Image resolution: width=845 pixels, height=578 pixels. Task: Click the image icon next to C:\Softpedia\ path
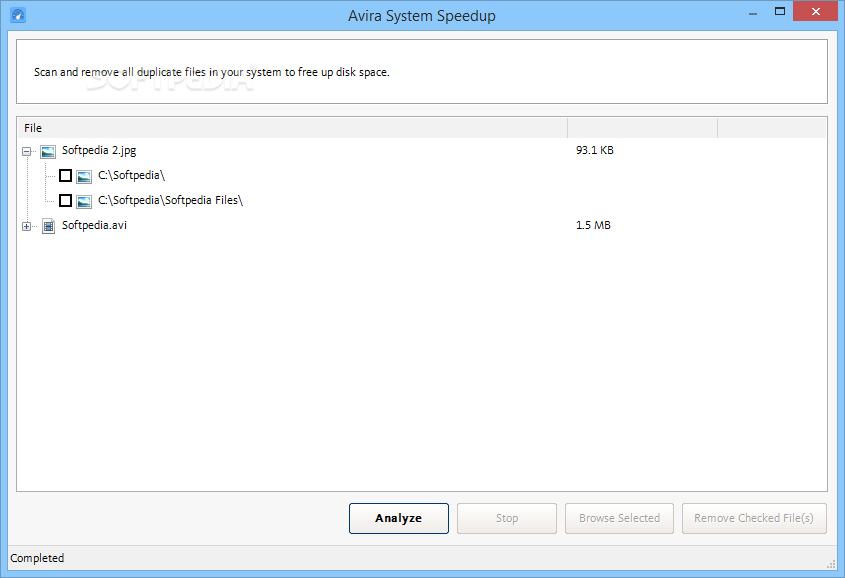tap(84, 176)
